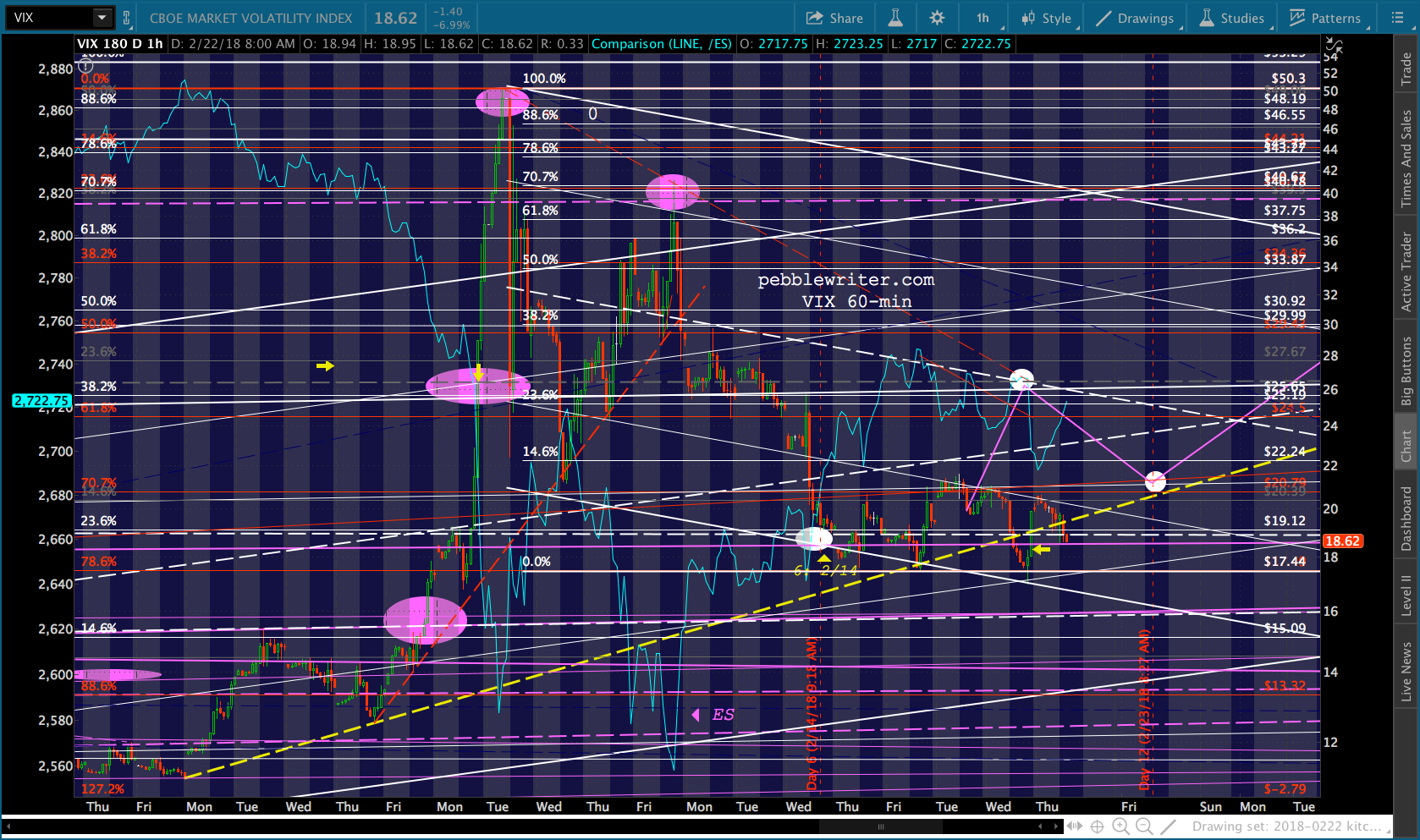Open the Style dropdown
This screenshot has height=840, width=1420.
click(1048, 18)
